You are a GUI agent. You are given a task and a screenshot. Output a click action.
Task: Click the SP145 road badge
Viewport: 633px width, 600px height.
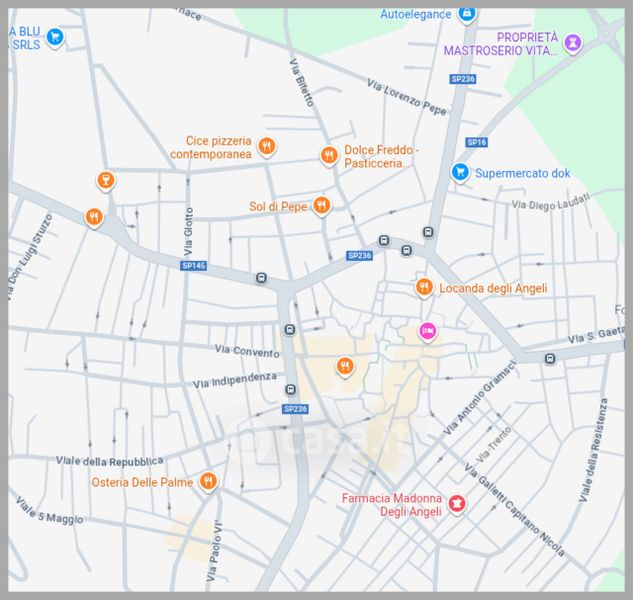tap(193, 266)
